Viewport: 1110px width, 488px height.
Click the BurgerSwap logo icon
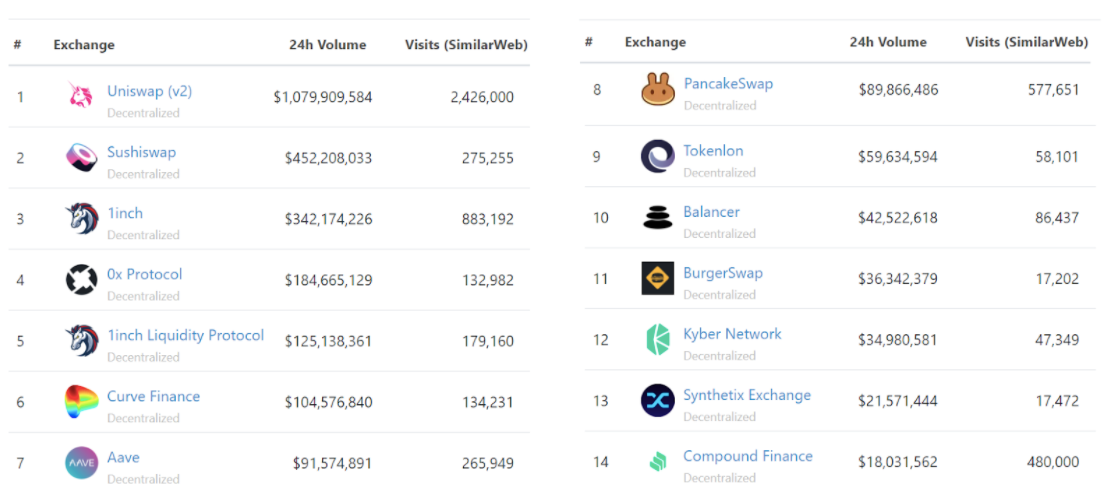(657, 279)
